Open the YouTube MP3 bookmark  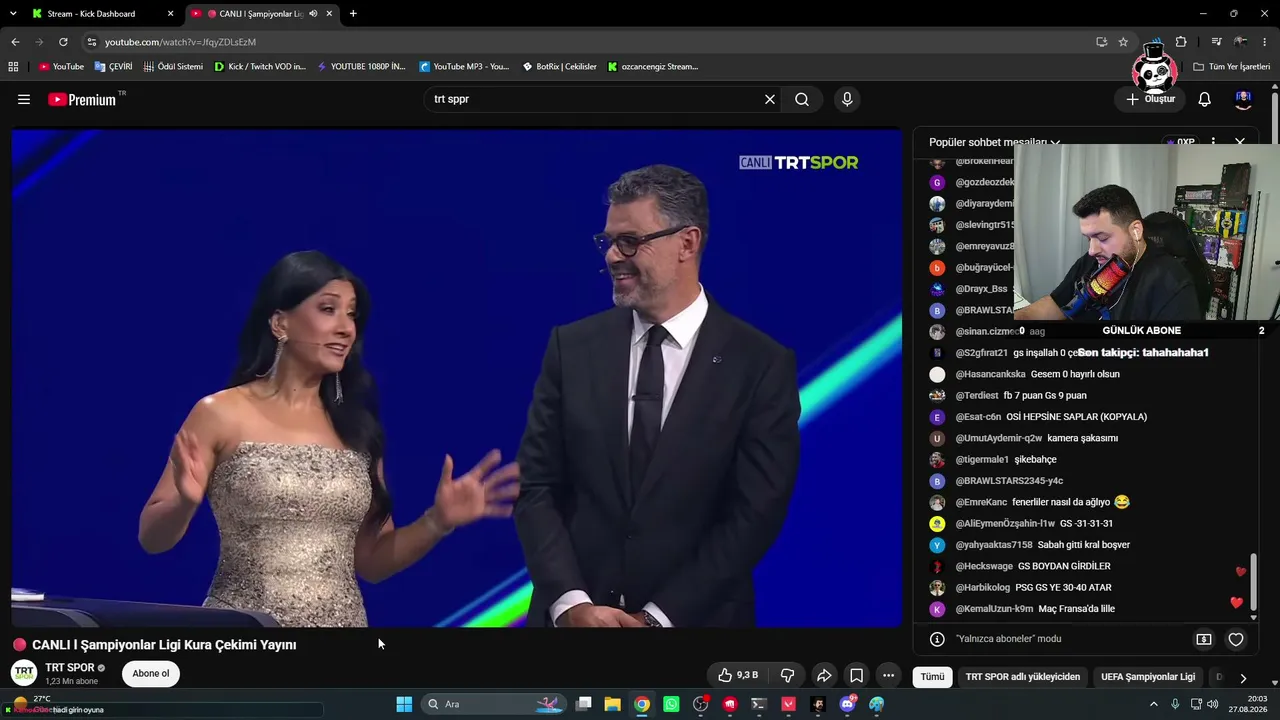click(x=464, y=67)
